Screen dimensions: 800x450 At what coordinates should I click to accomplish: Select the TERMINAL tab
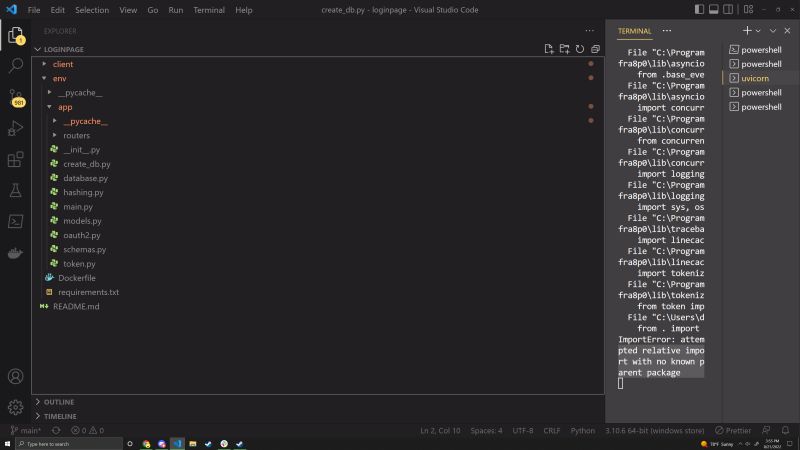click(x=634, y=31)
